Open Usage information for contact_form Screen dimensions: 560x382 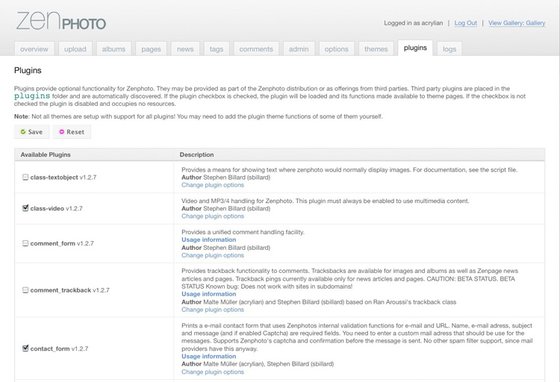pyautogui.click(x=209, y=356)
